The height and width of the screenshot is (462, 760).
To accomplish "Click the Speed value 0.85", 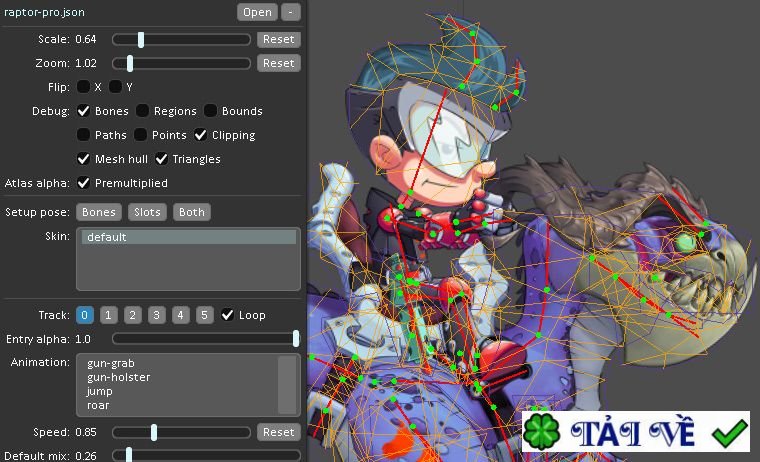I will click(86, 432).
